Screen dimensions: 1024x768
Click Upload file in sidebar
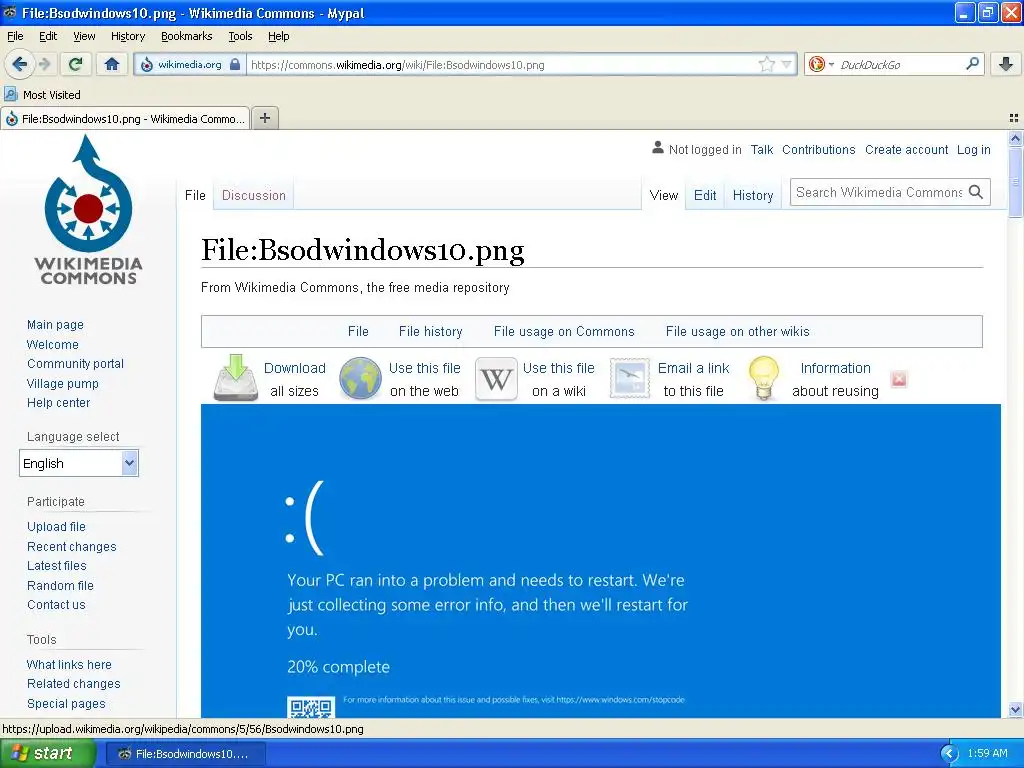tap(56, 526)
